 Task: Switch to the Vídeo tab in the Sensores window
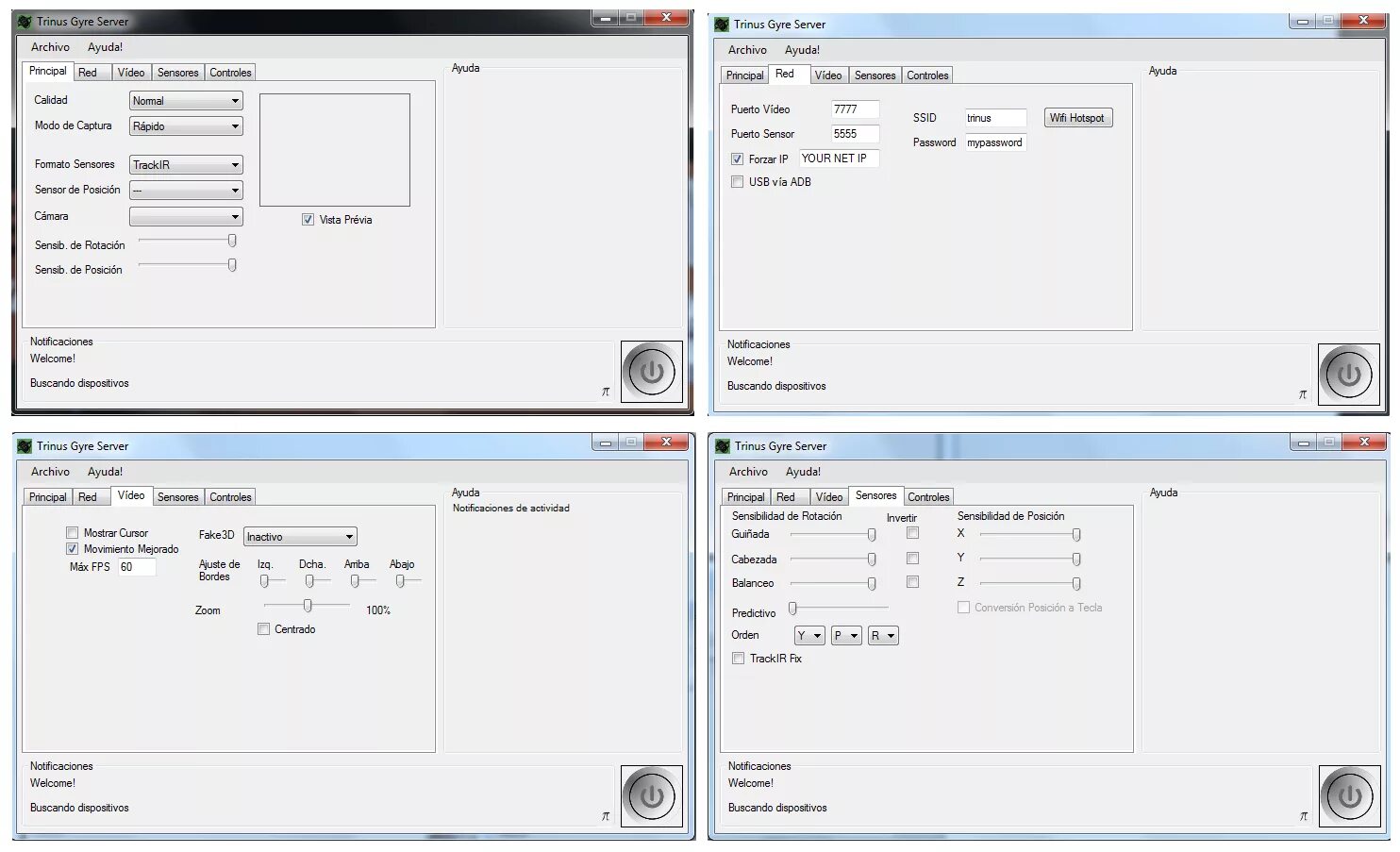829,497
